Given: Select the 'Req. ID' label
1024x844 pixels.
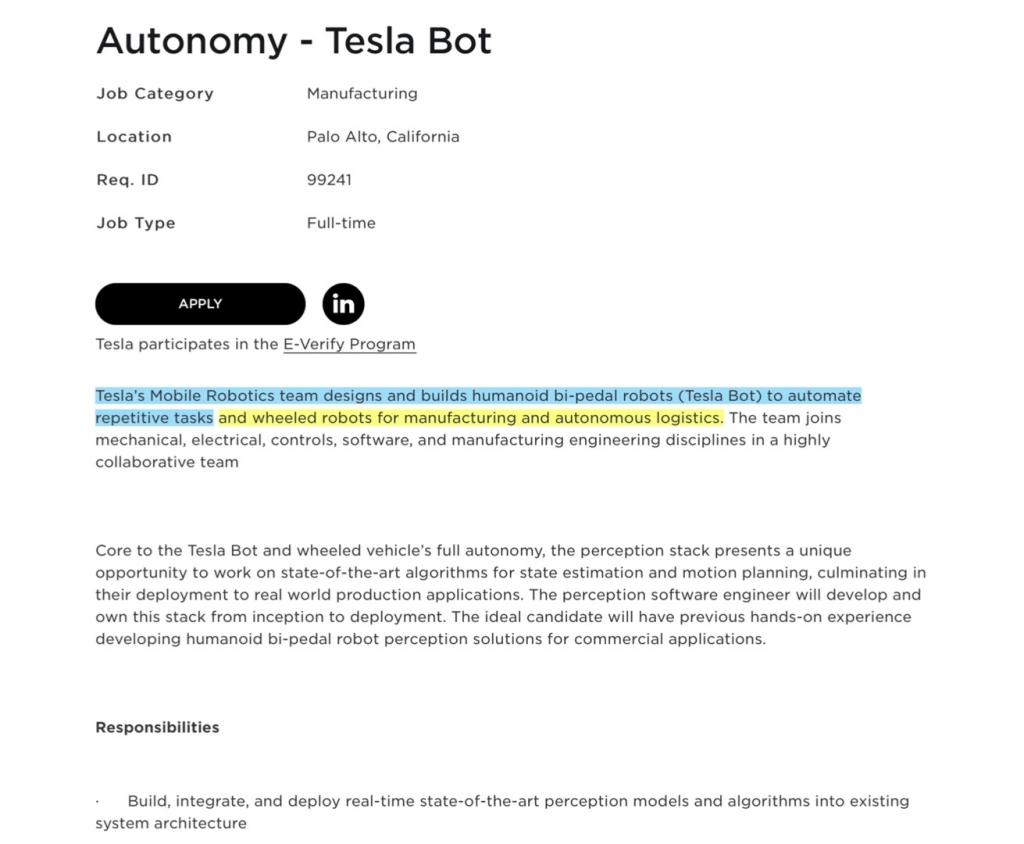Looking at the screenshot, I should click(127, 180).
